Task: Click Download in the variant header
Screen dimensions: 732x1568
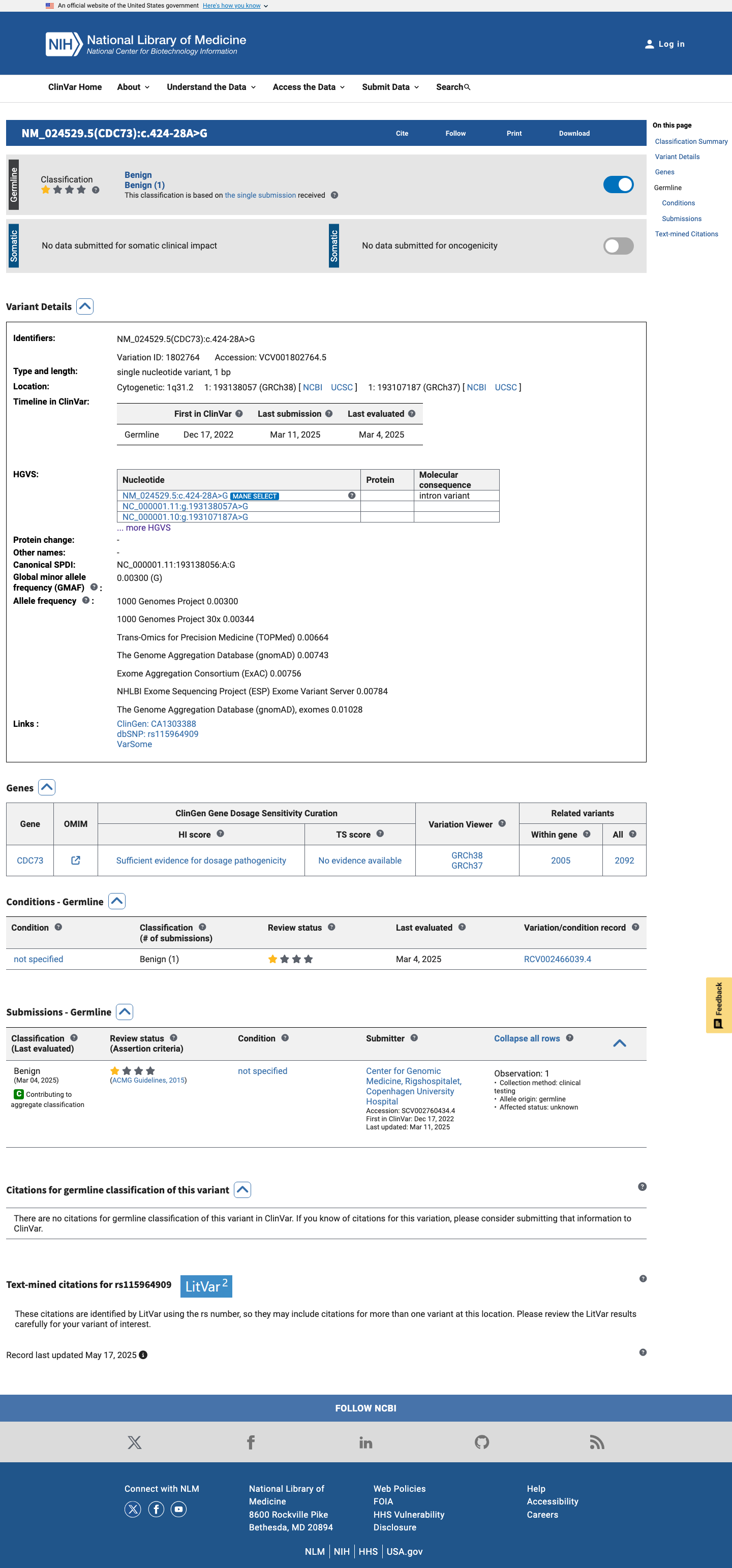Action: click(x=574, y=133)
